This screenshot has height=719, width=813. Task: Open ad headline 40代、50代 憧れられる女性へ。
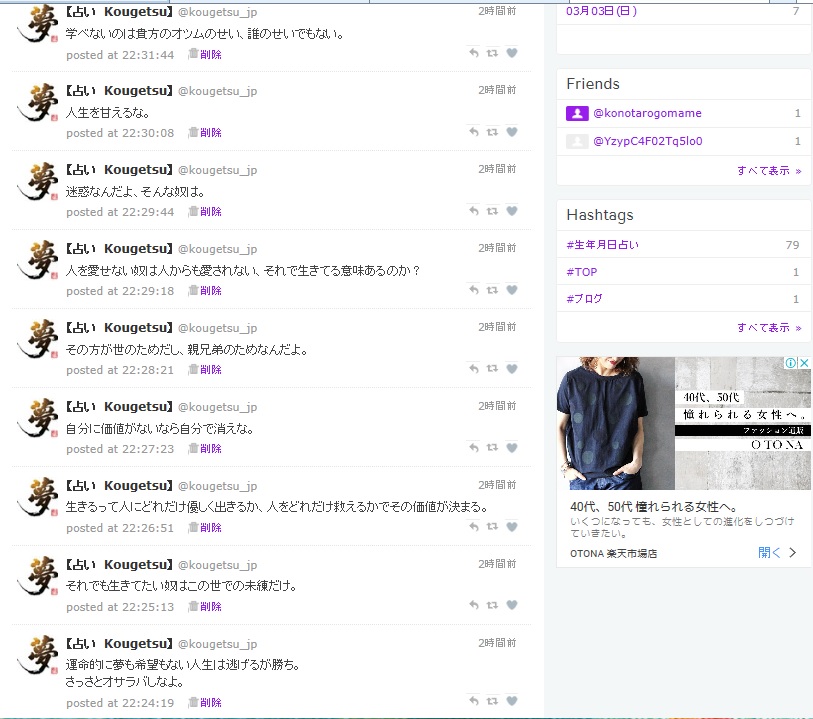click(x=653, y=506)
